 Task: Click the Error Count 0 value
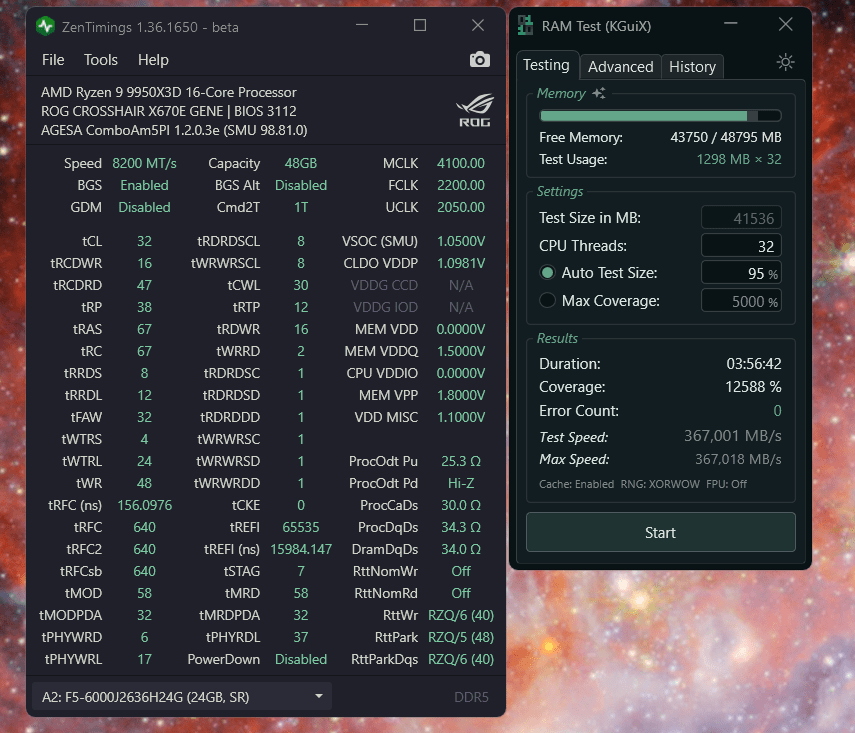(x=778, y=411)
